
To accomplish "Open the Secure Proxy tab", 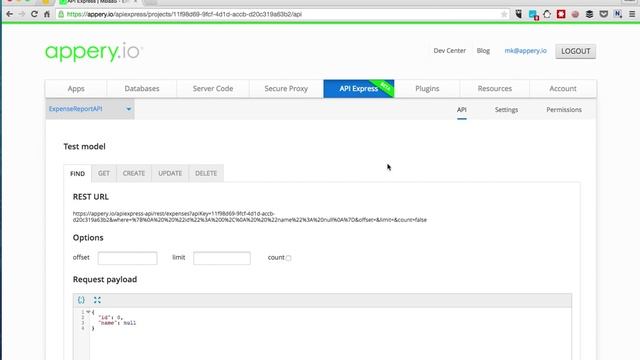I will pos(286,89).
